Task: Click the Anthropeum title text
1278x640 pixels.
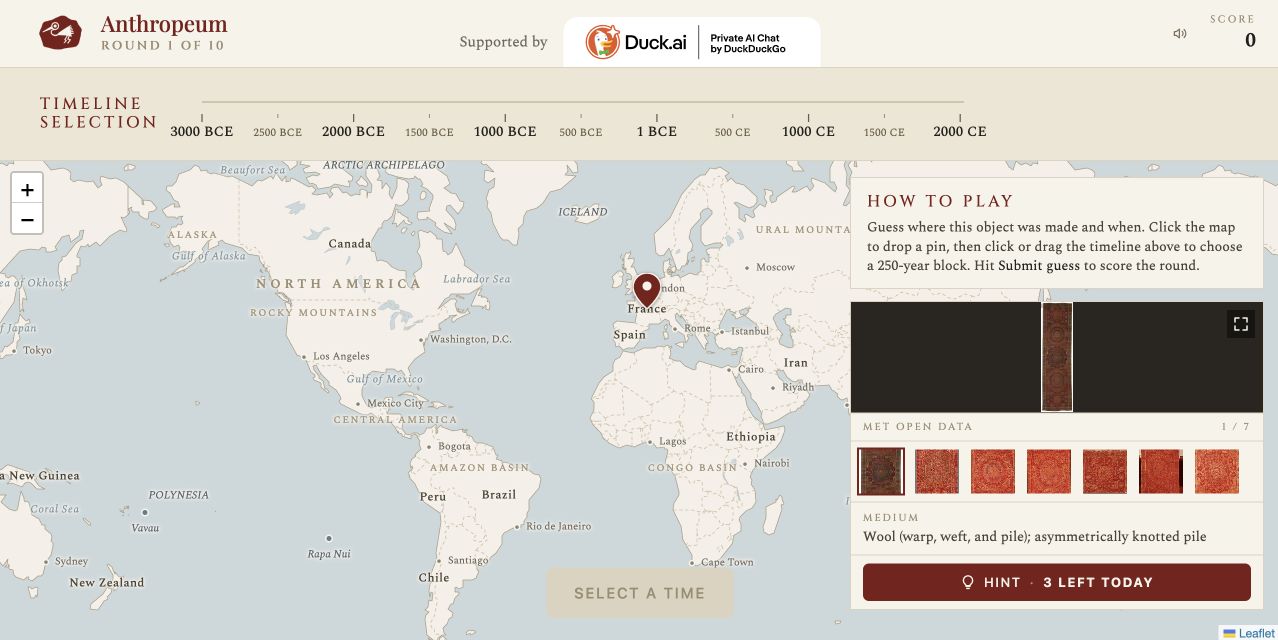Action: 164,24
